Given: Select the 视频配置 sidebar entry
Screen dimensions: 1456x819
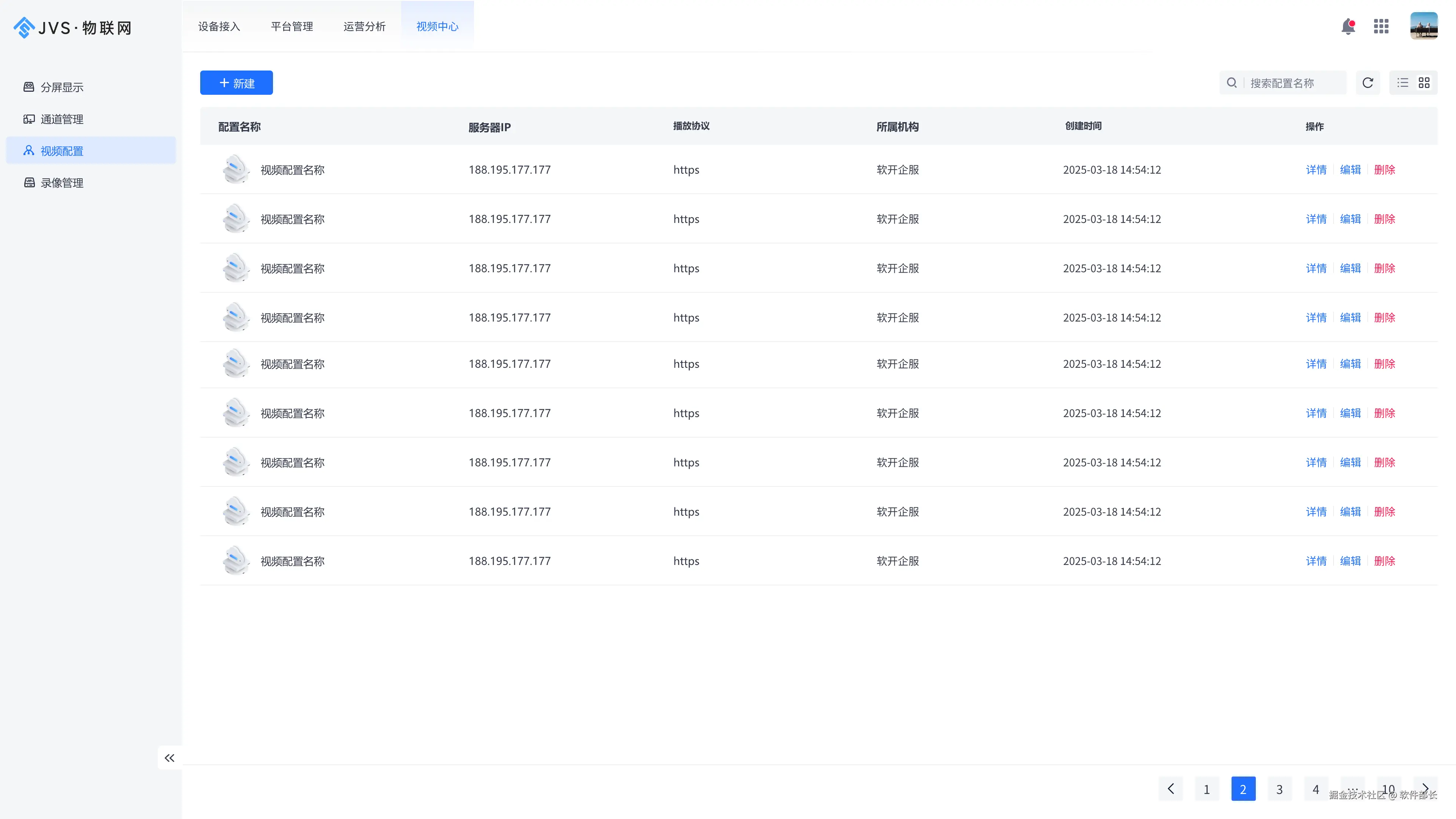Looking at the screenshot, I should coord(61,151).
